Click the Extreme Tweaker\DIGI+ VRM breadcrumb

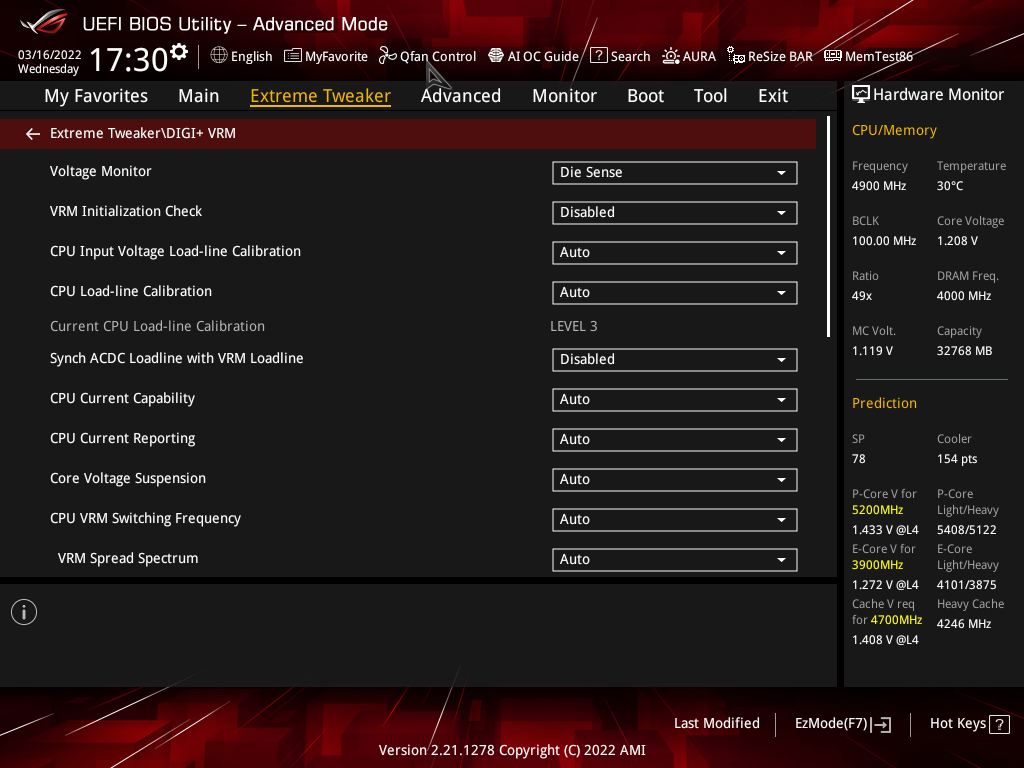tap(142, 133)
